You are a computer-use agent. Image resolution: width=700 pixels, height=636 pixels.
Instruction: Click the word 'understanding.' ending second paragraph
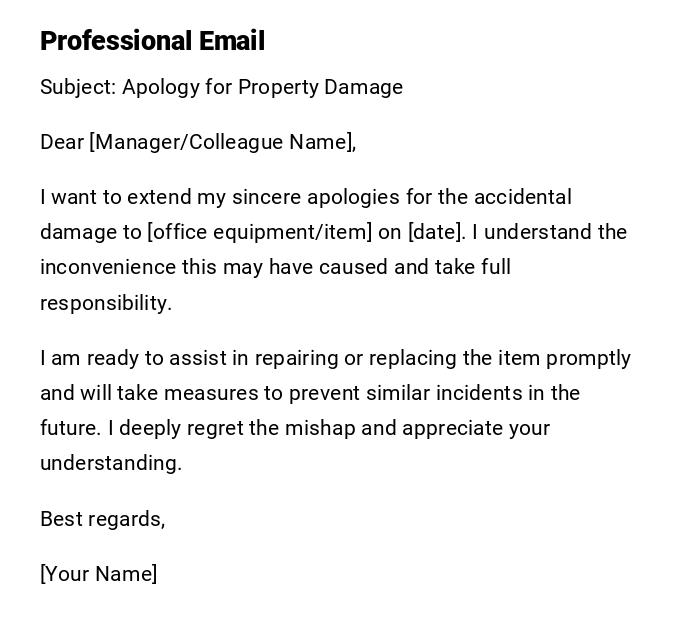coord(111,463)
